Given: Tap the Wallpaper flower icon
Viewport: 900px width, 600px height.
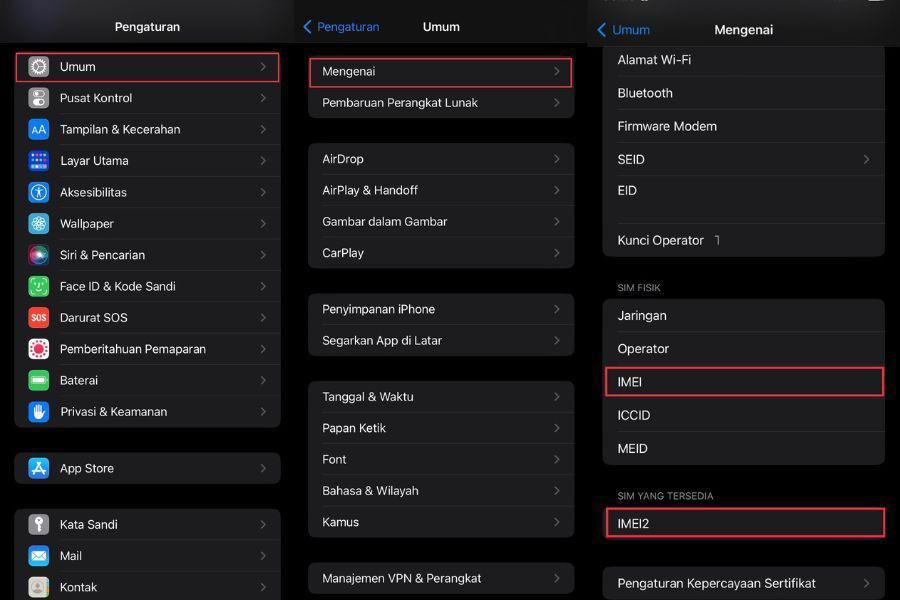Looking at the screenshot, I should pyautogui.click(x=38, y=223).
